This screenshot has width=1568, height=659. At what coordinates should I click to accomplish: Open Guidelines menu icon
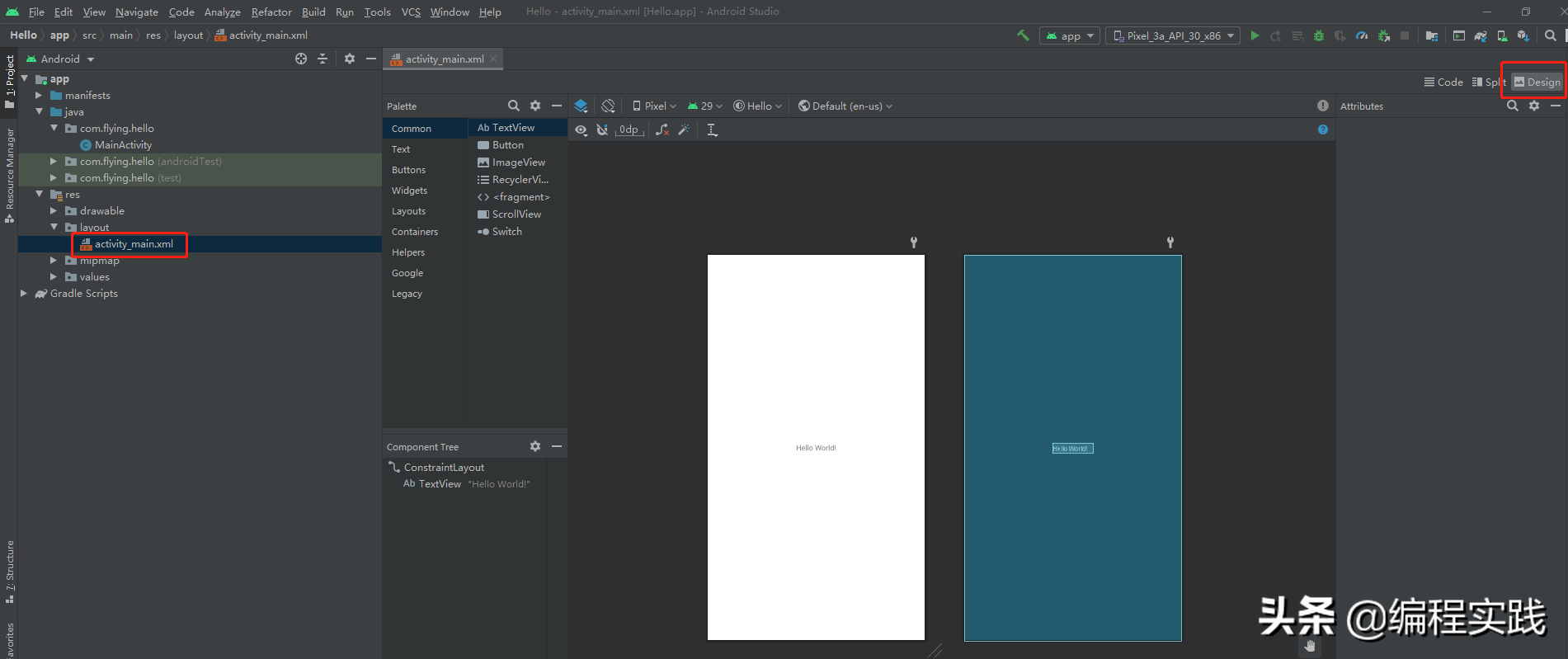coord(712,129)
